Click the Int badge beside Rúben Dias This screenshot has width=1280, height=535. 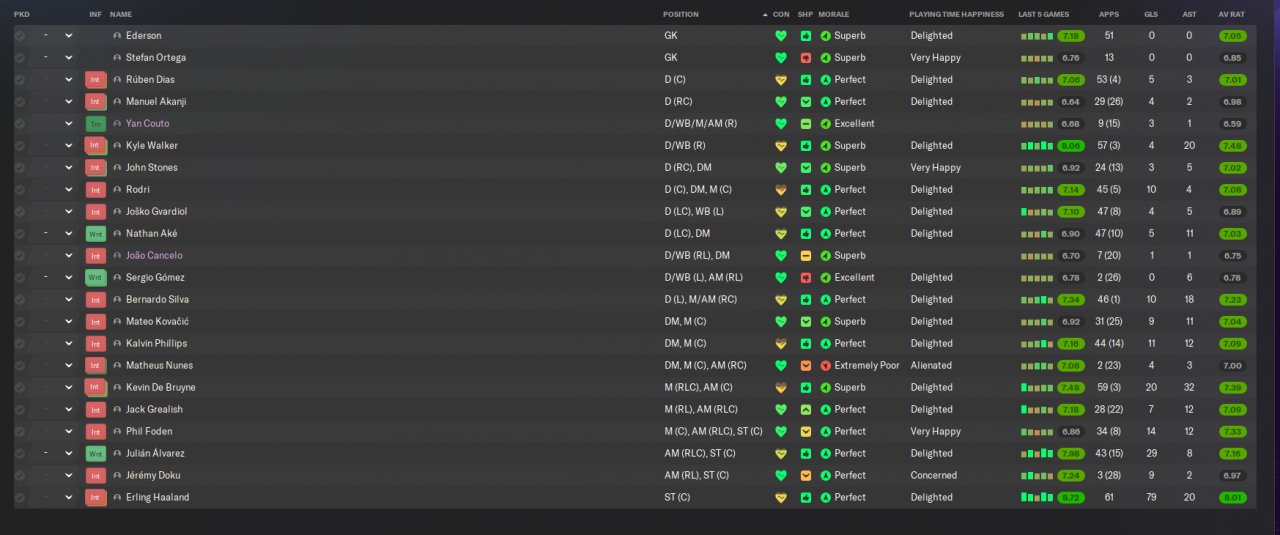tap(96, 80)
